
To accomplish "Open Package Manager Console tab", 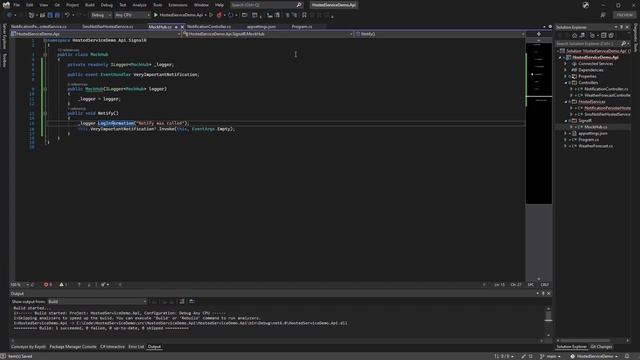I will coord(73,347).
